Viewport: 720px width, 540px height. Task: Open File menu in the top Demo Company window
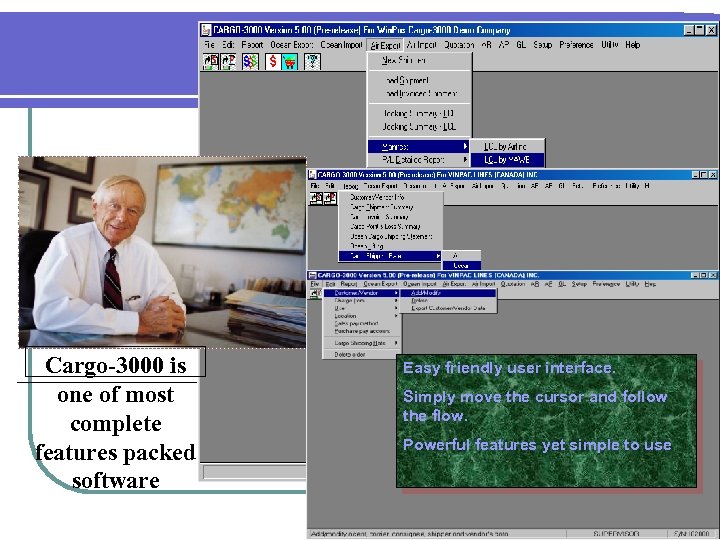click(x=209, y=45)
